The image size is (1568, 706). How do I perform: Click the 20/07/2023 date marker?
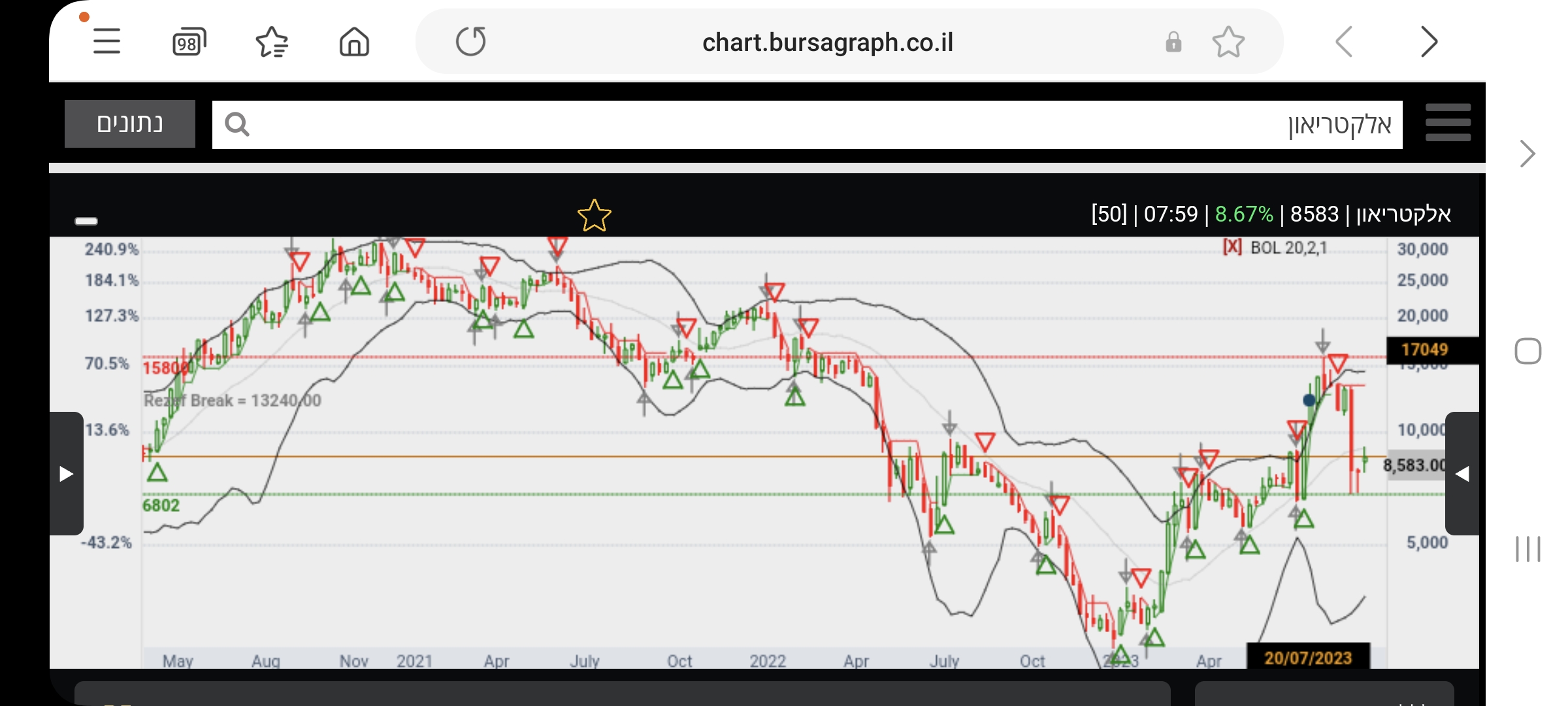point(1307,657)
